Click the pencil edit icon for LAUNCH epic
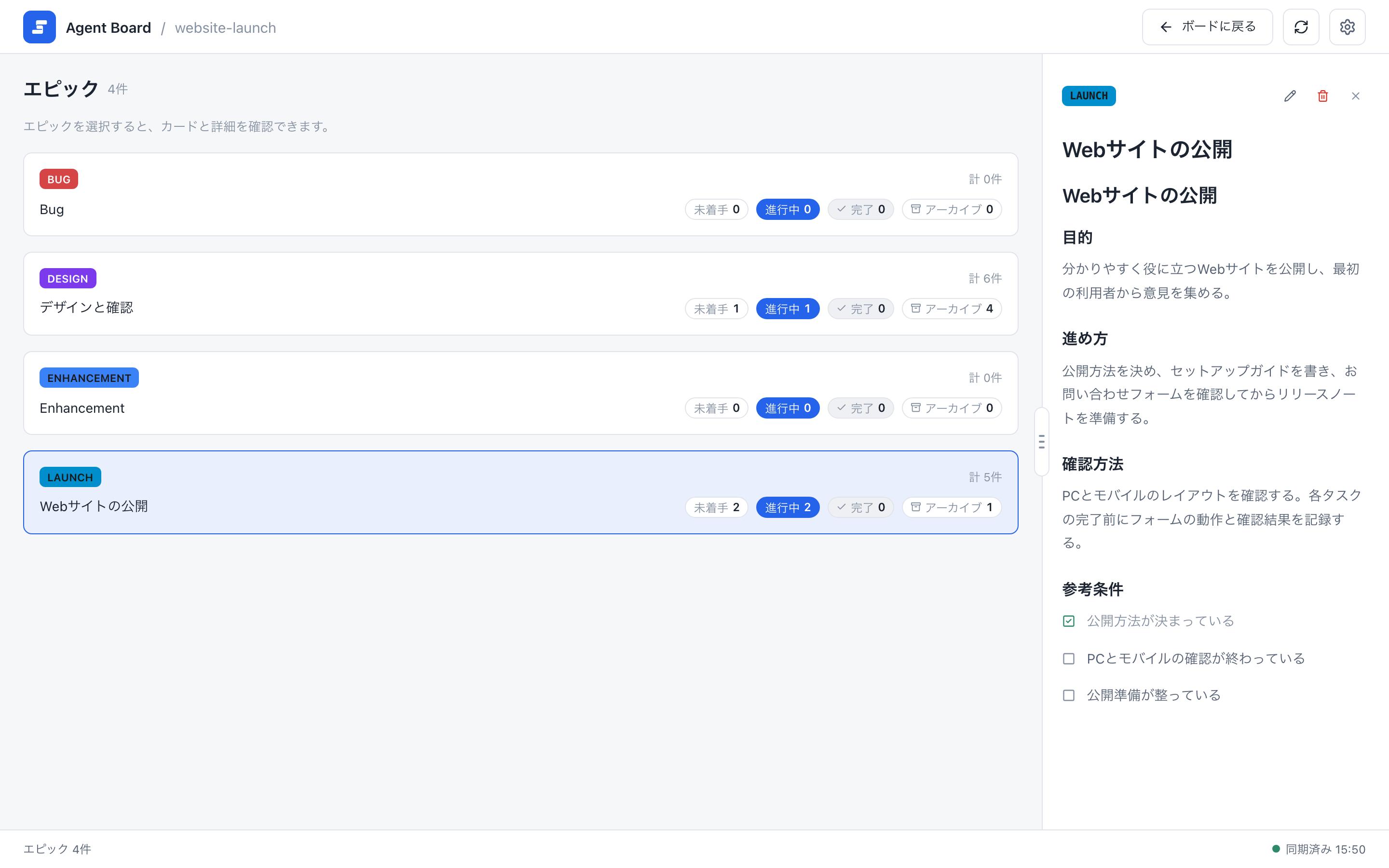This screenshot has height=868, width=1389. click(1290, 96)
